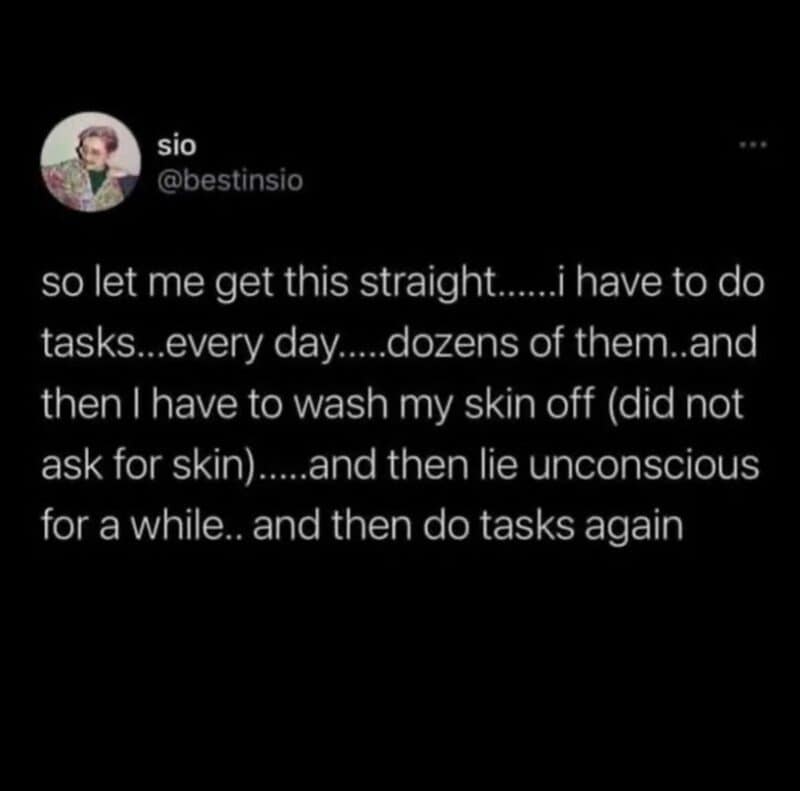Click the word 'them..and' on the second line
Image resolution: width=800 pixels, height=791 pixels.
(x=666, y=343)
